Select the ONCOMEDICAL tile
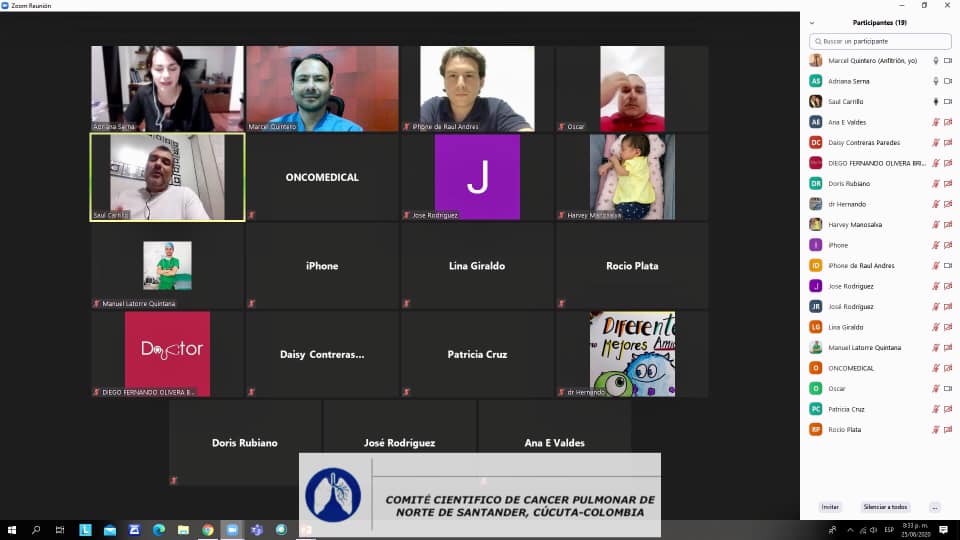This screenshot has height=540, width=960. [x=322, y=178]
